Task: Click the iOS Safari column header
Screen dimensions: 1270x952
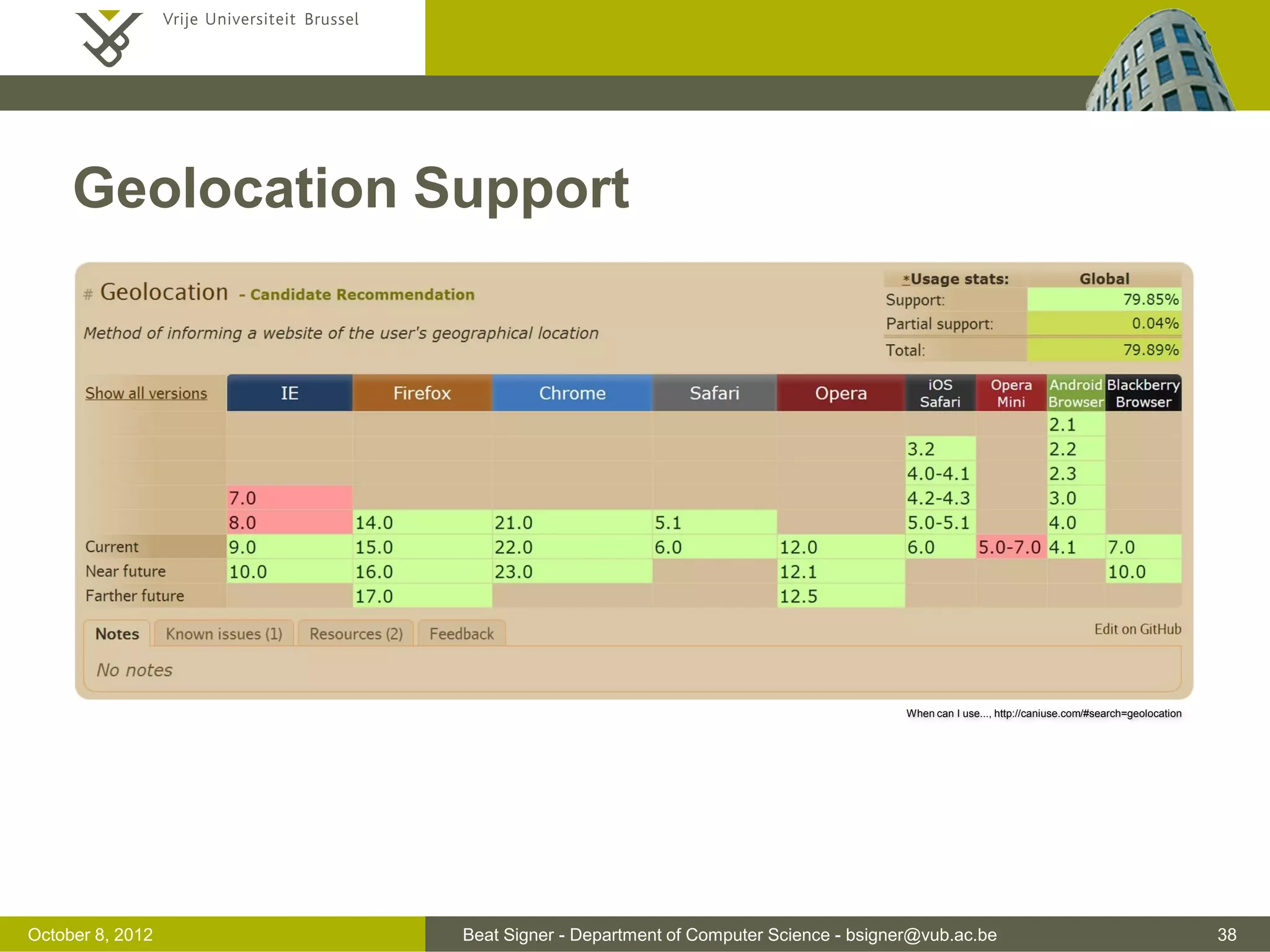Action: click(x=940, y=393)
